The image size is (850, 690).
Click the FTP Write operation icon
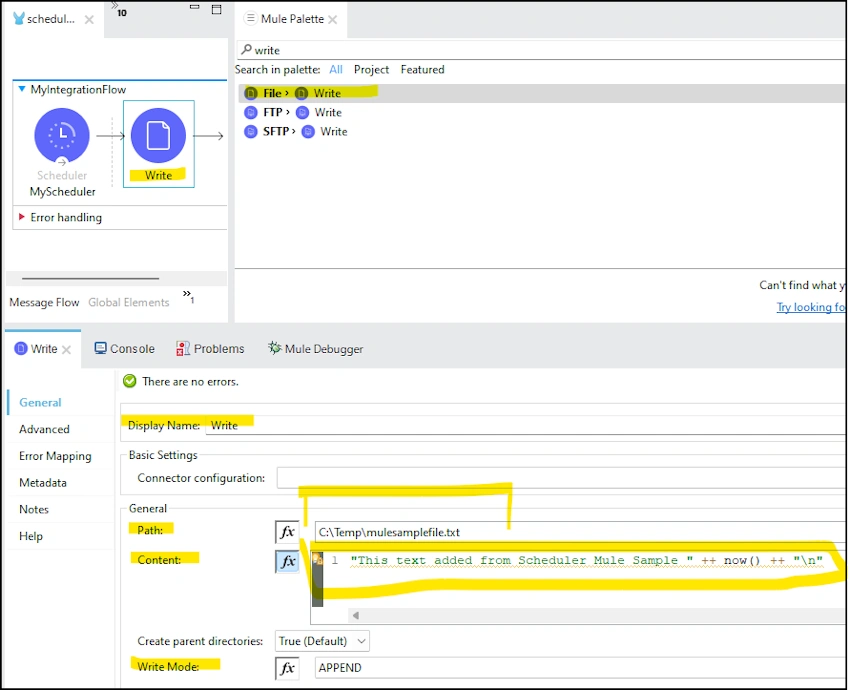pos(302,112)
